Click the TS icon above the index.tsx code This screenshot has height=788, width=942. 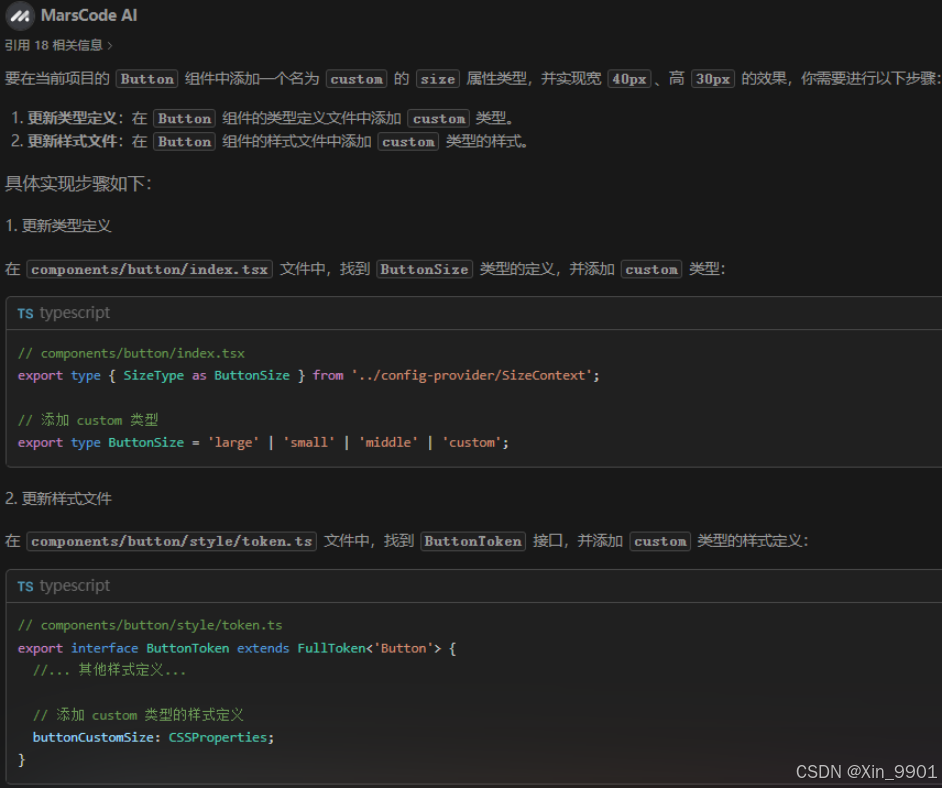pos(25,314)
